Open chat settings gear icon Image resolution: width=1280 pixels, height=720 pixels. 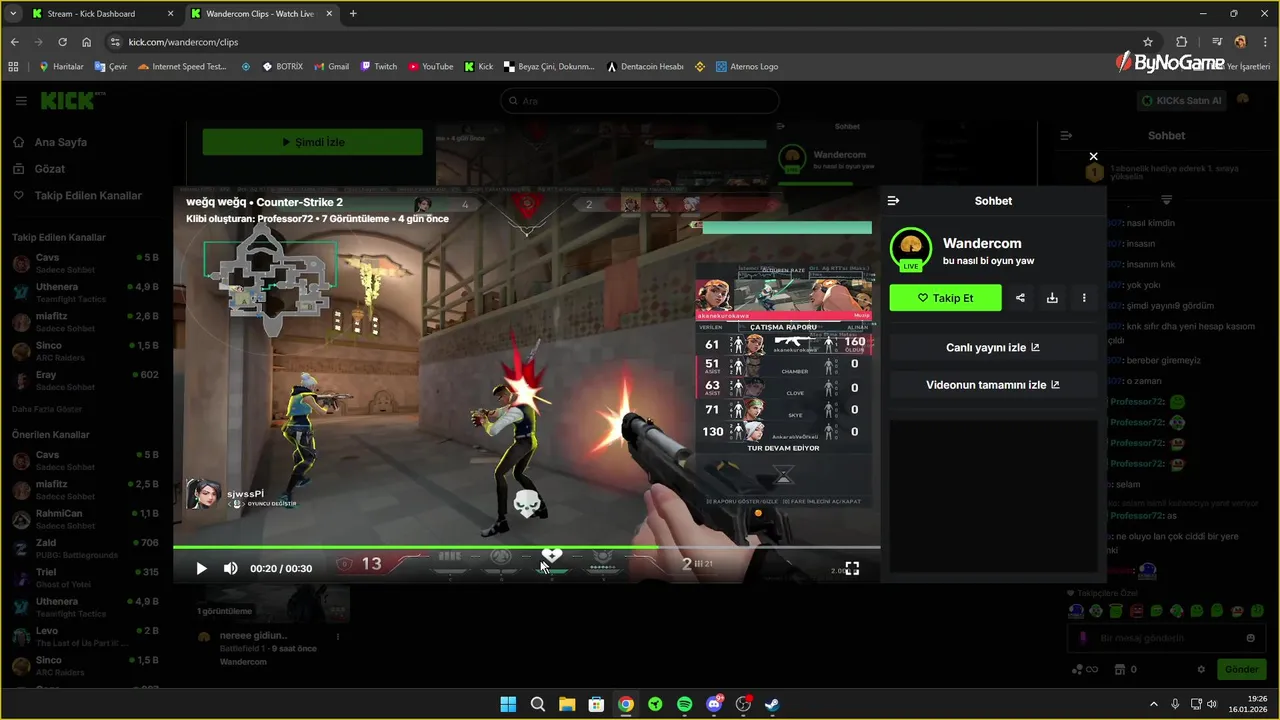(1201, 669)
